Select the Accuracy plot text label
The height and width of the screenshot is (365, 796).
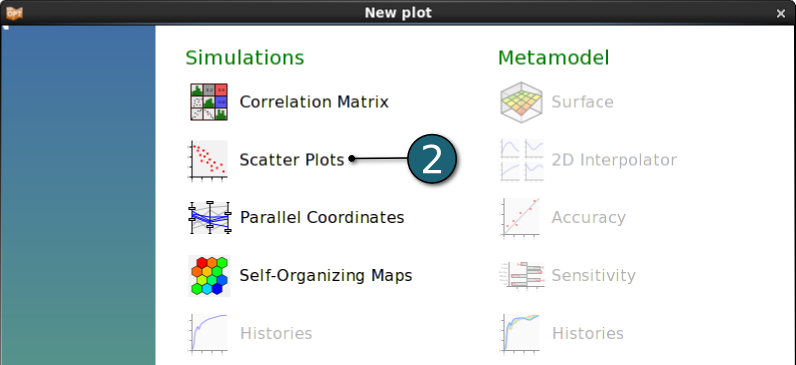click(588, 218)
